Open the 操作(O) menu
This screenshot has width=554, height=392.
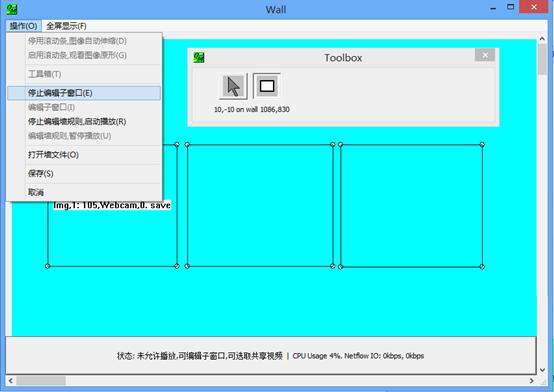pyautogui.click(x=23, y=26)
